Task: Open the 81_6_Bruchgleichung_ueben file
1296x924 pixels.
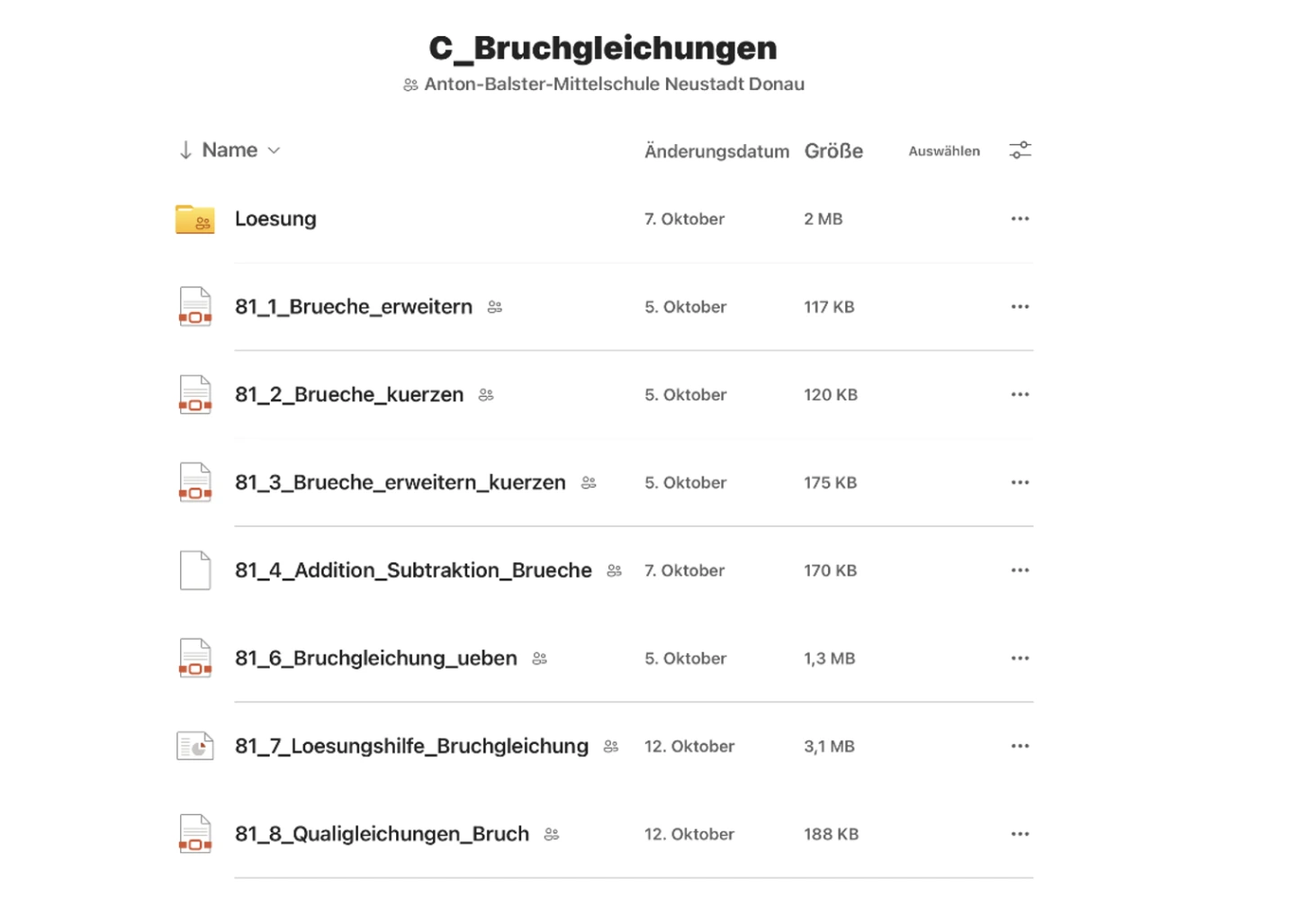Action: [376, 659]
